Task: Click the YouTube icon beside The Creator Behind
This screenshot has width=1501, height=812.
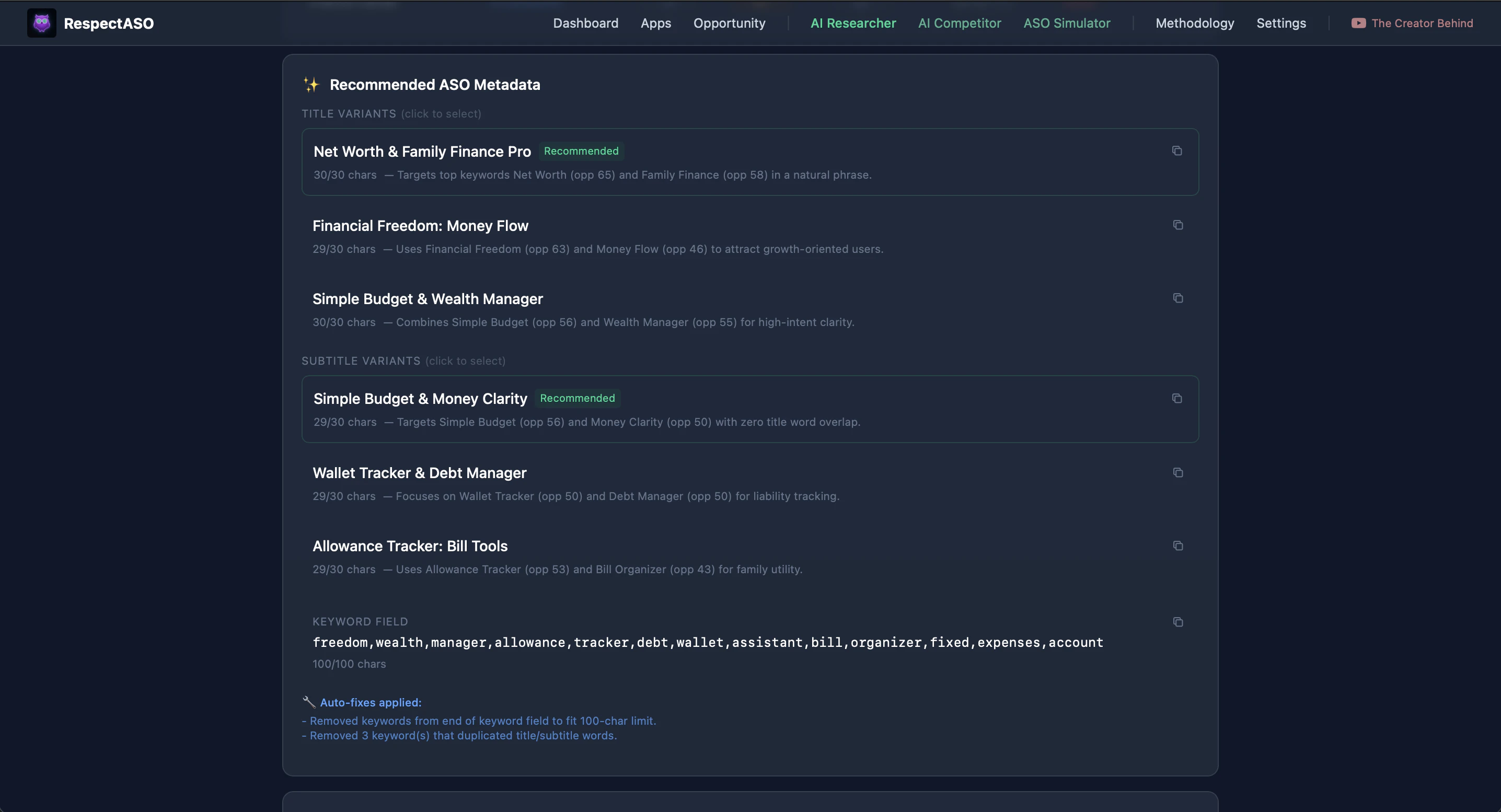Action: point(1358,24)
